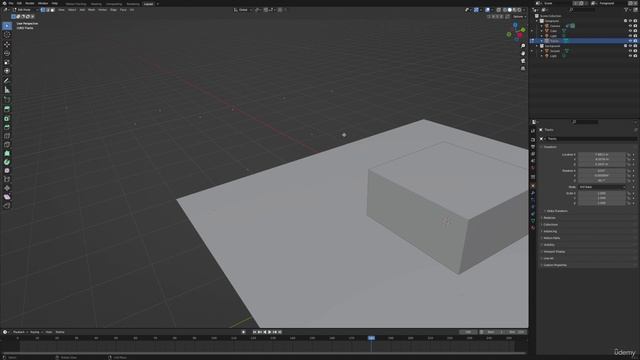Screen dimensions: 640x360
Task: Open the Global transform orientation dropdown
Action: 242,10
